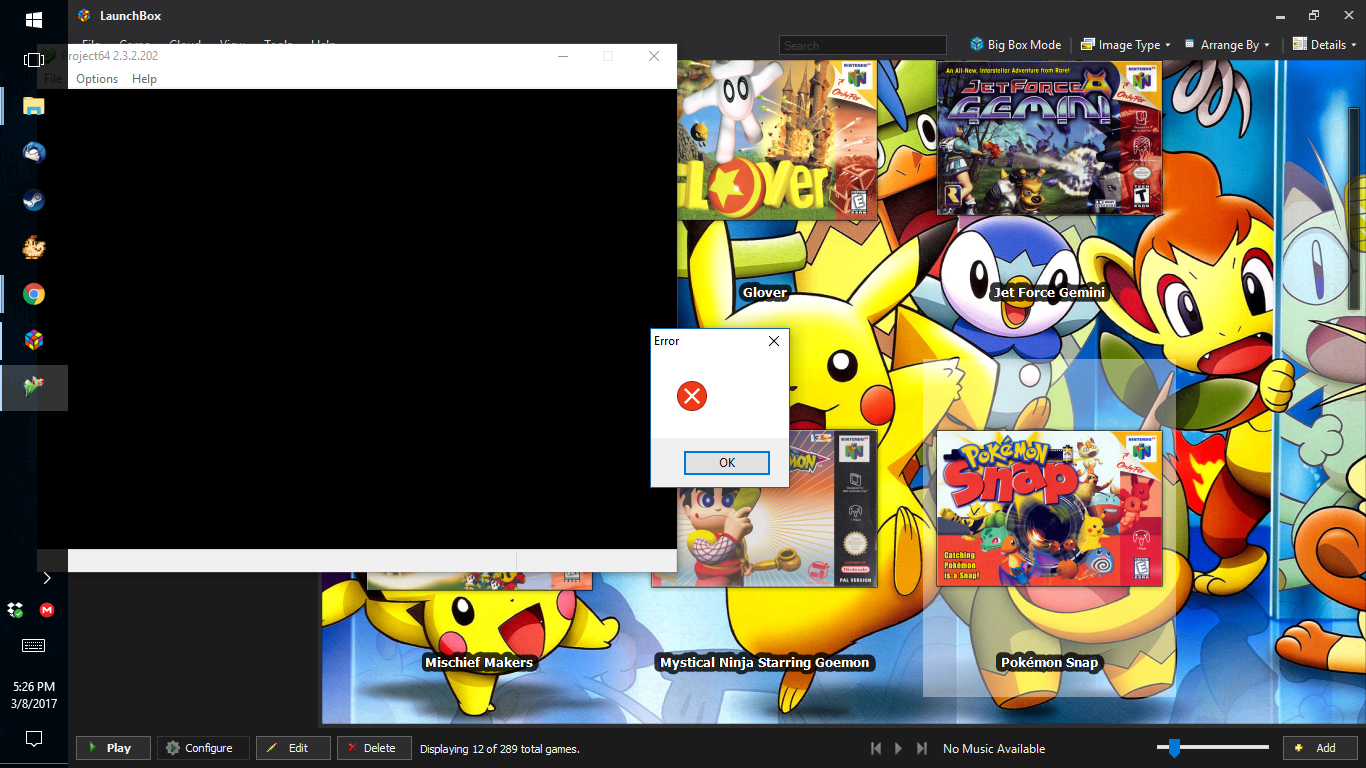Open Help menu in Project64
1366x768 pixels.
tap(144, 79)
